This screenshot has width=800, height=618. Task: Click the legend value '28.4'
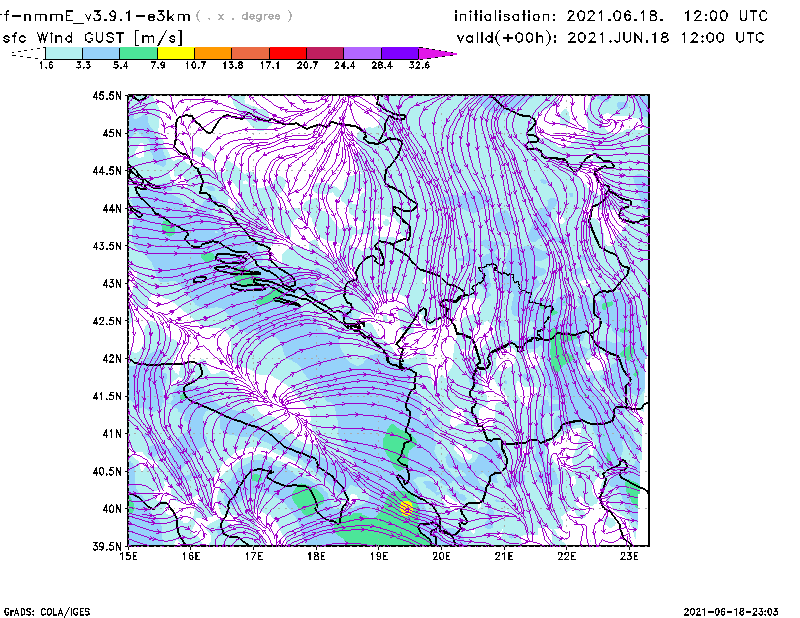pos(382,65)
